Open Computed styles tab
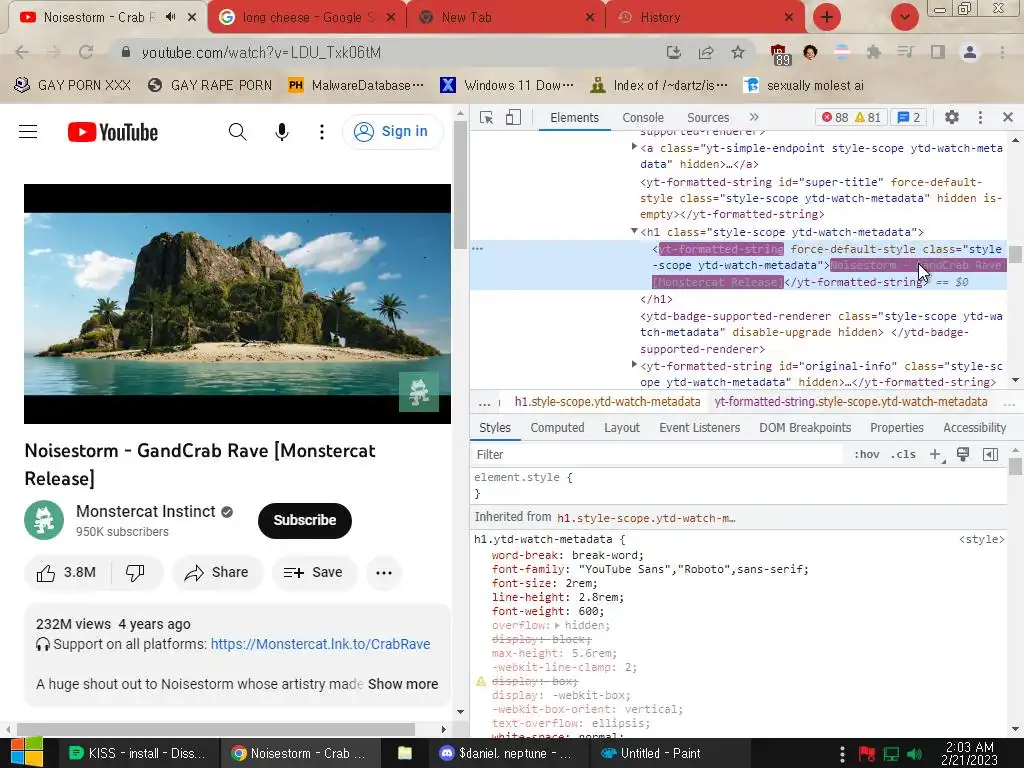The image size is (1024, 768). pos(557,428)
